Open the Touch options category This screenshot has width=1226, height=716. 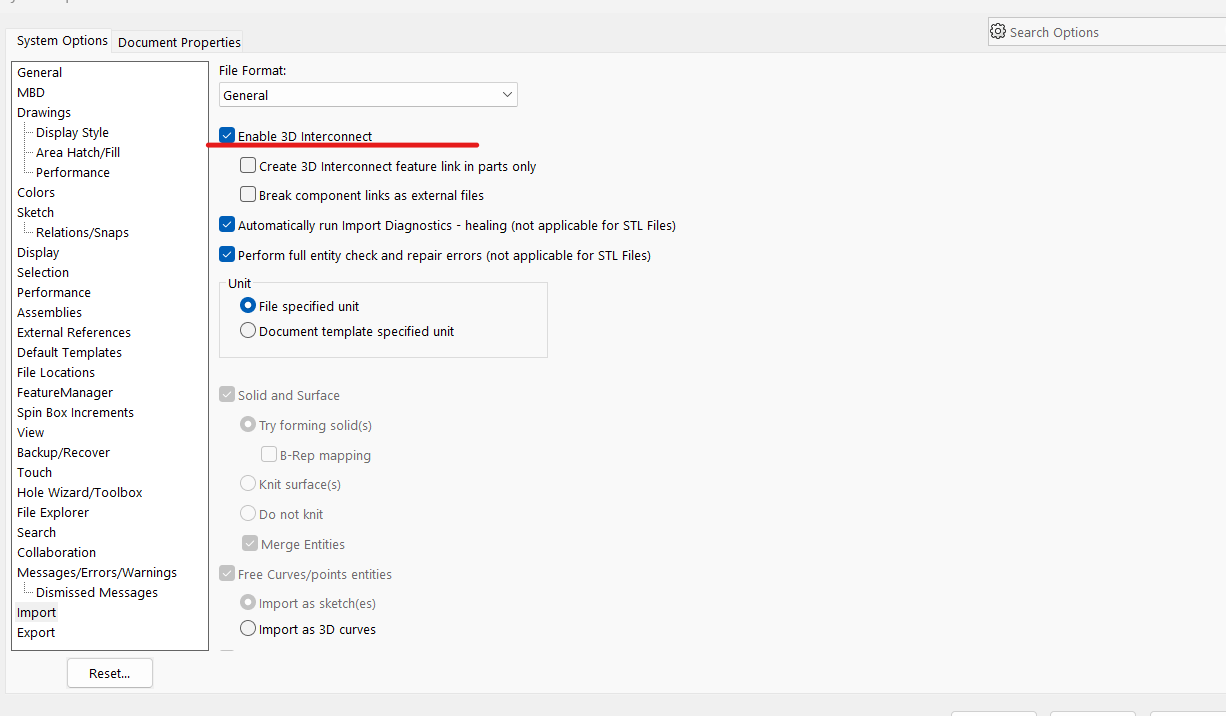[x=34, y=472]
